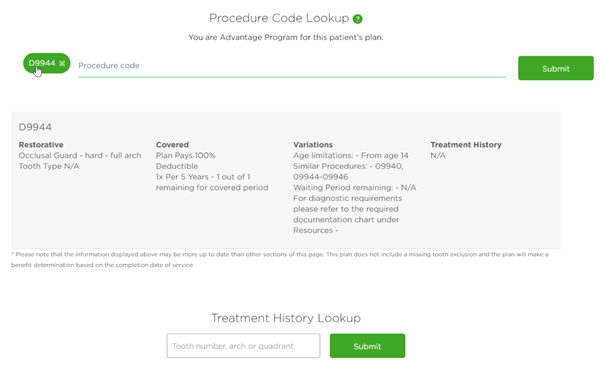
Task: Click 'Occlusal Guard - hard - full arch' text
Action: point(80,155)
